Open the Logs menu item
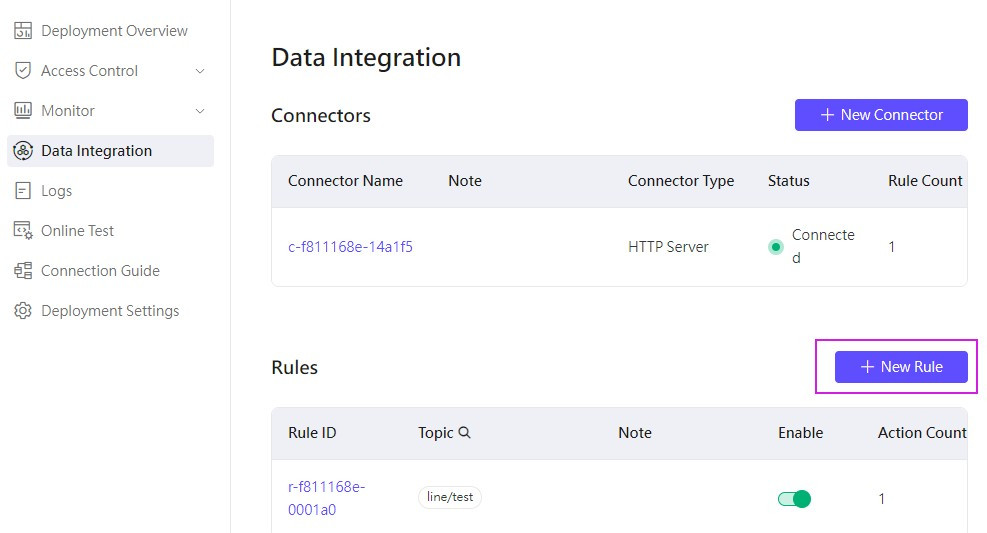987x533 pixels. tap(57, 191)
